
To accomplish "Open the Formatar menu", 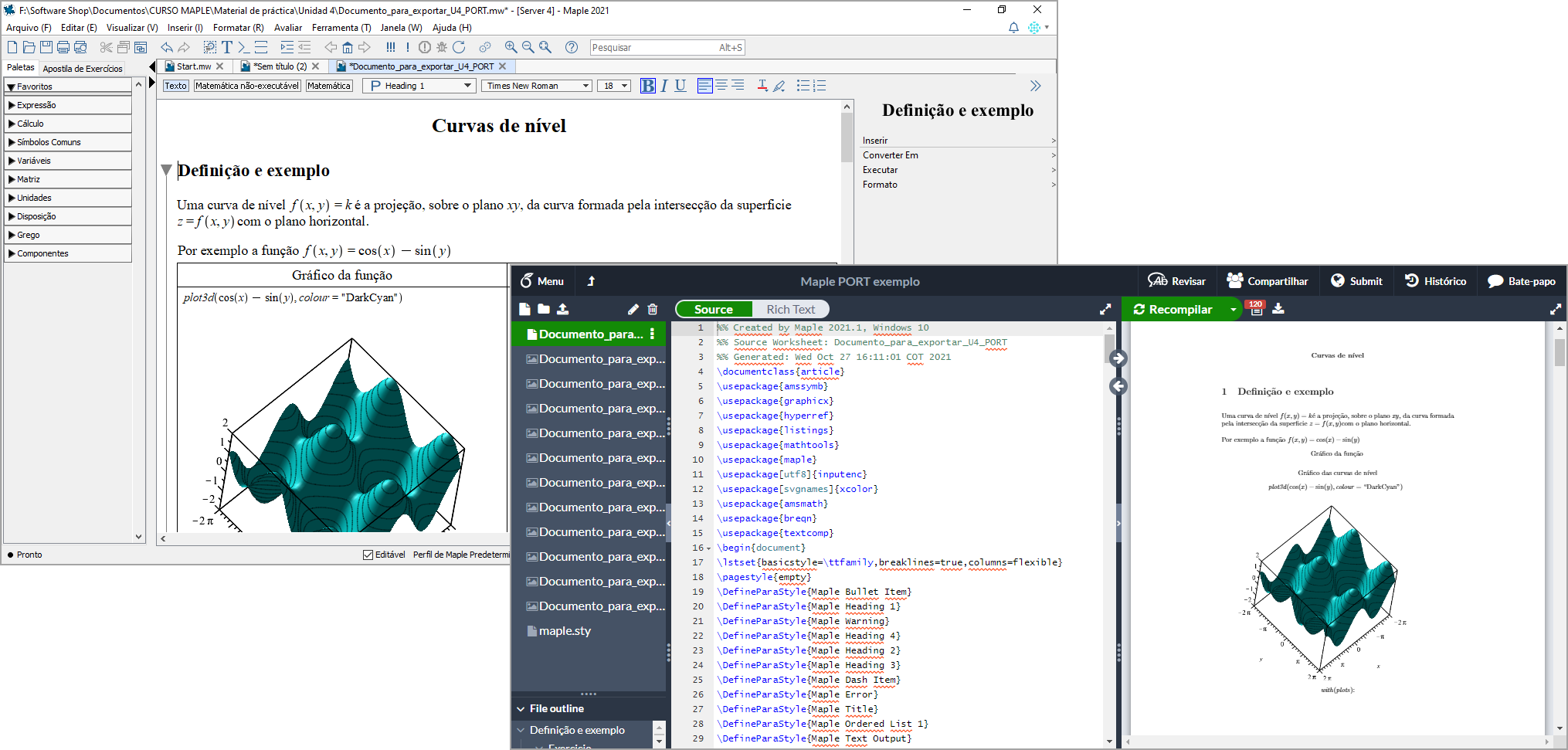I will pyautogui.click(x=238, y=28).
